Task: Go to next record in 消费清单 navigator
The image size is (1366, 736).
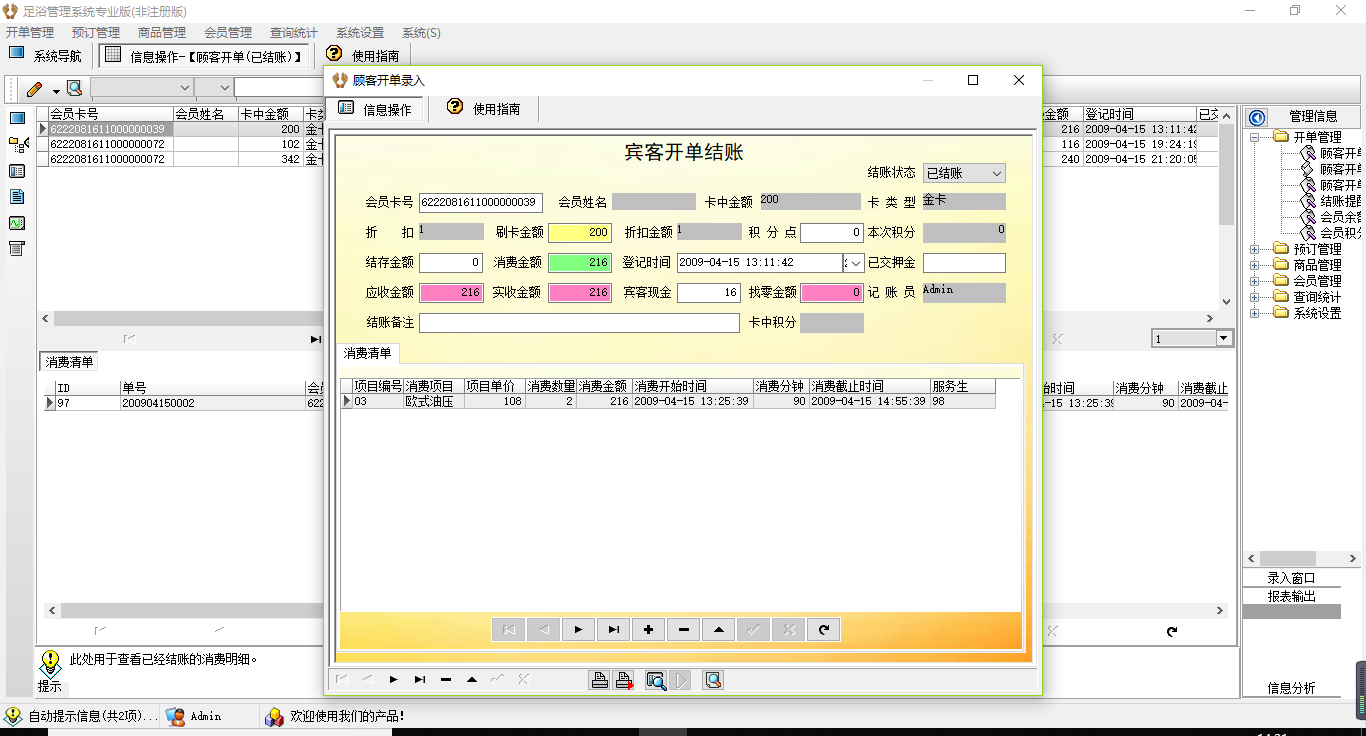Action: pos(578,629)
